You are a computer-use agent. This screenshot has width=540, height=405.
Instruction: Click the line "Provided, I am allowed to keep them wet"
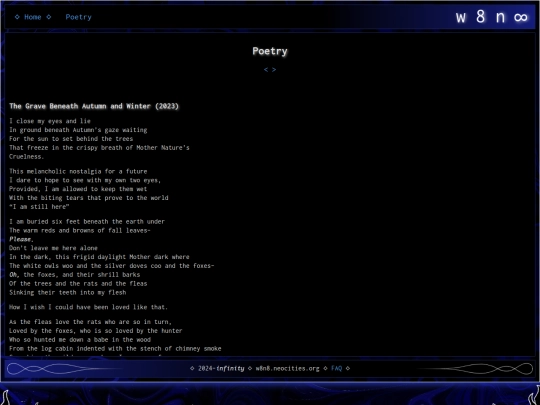click(x=78, y=189)
